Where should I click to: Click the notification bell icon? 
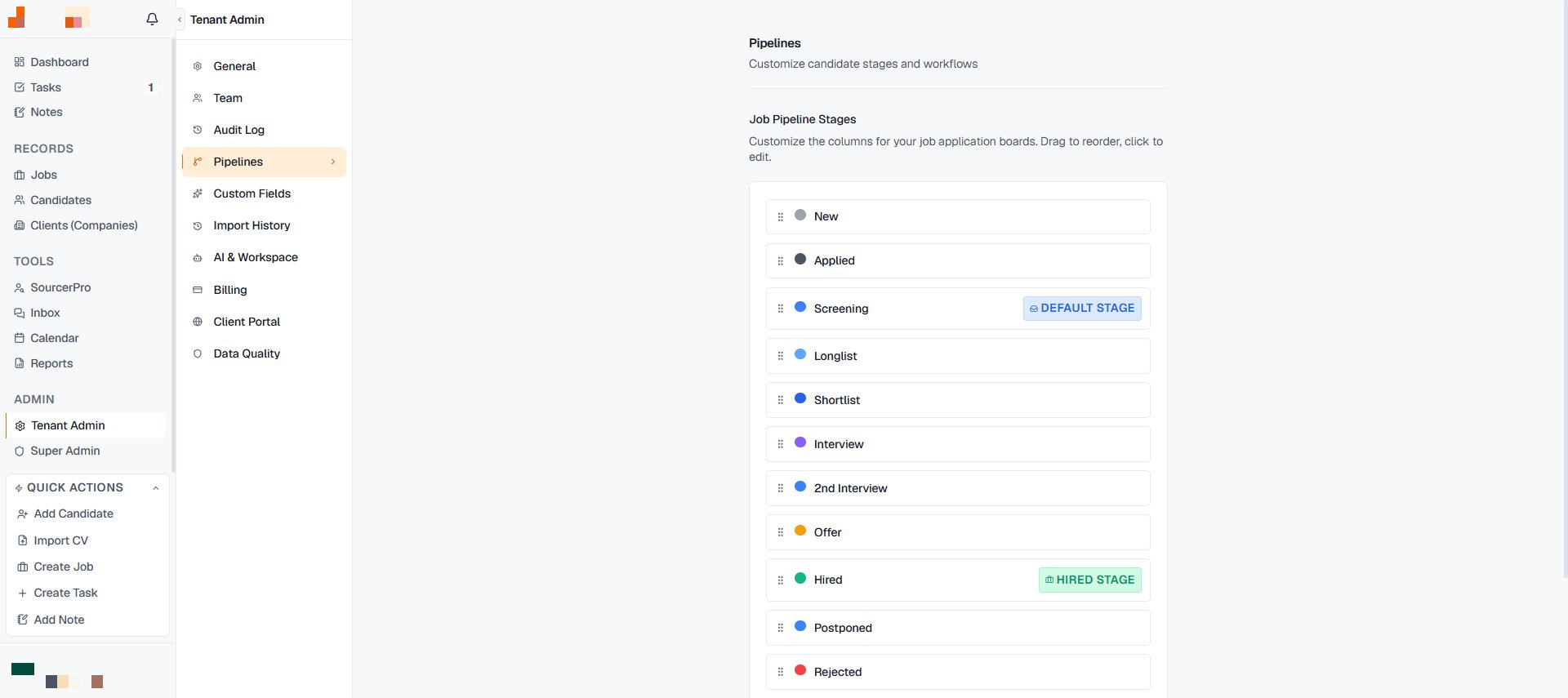[152, 19]
